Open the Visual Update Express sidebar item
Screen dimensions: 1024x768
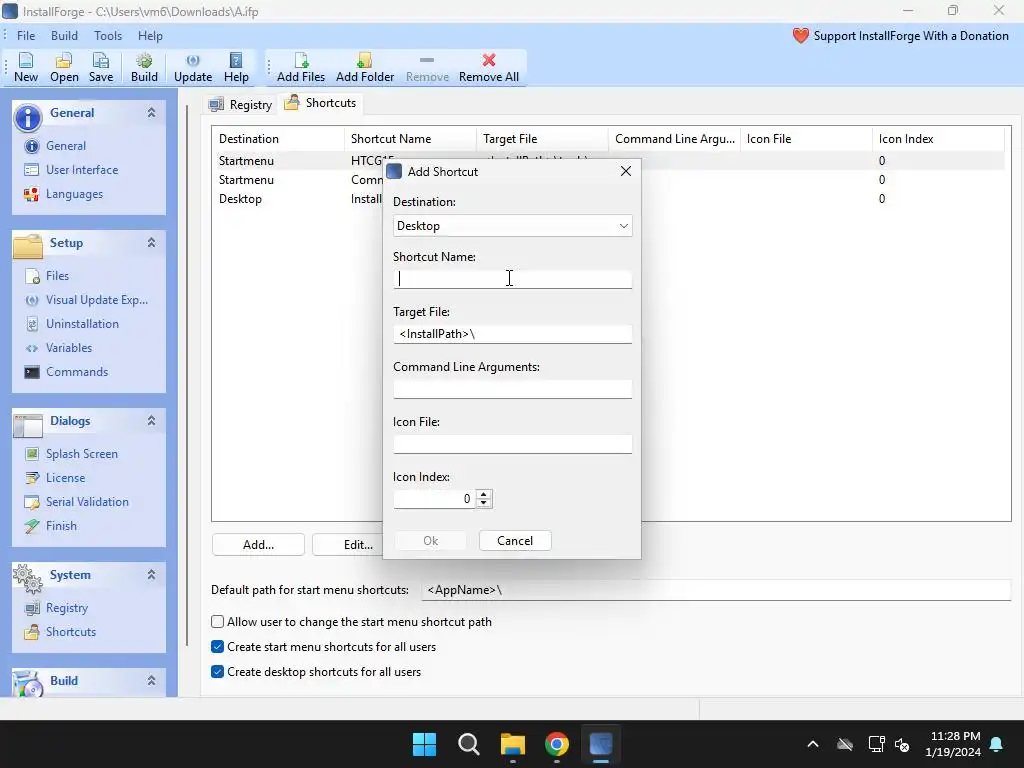tap(97, 300)
